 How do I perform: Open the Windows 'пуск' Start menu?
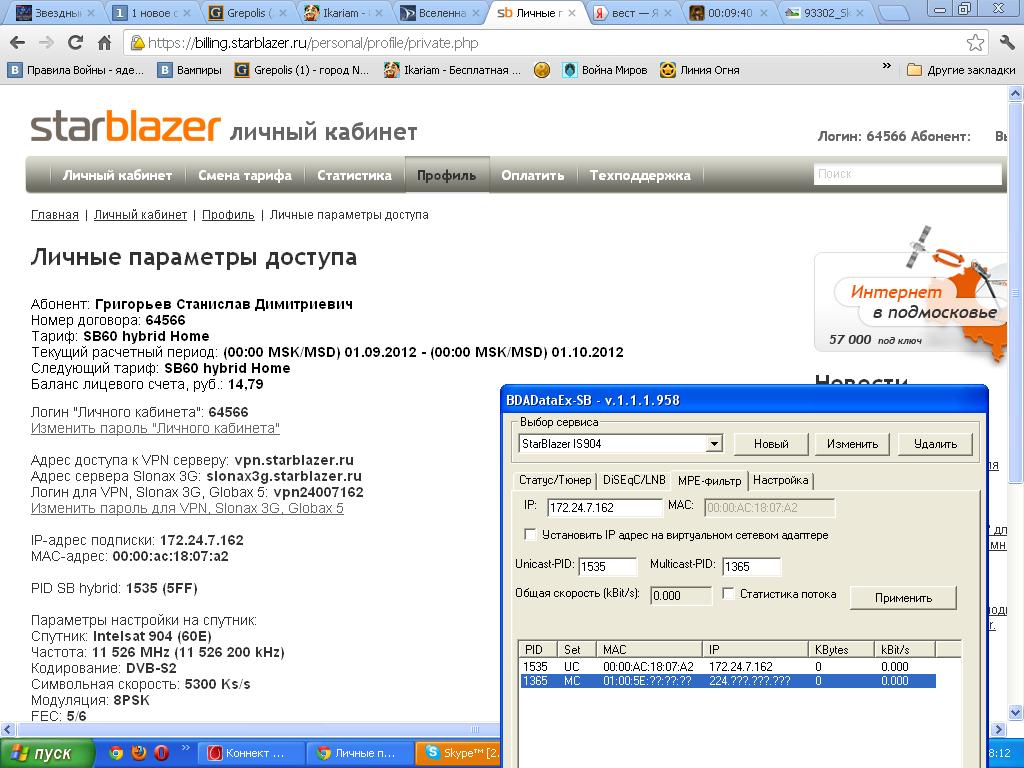coord(46,753)
